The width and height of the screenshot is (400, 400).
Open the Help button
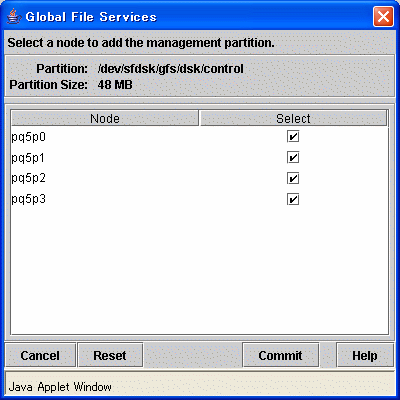365,355
